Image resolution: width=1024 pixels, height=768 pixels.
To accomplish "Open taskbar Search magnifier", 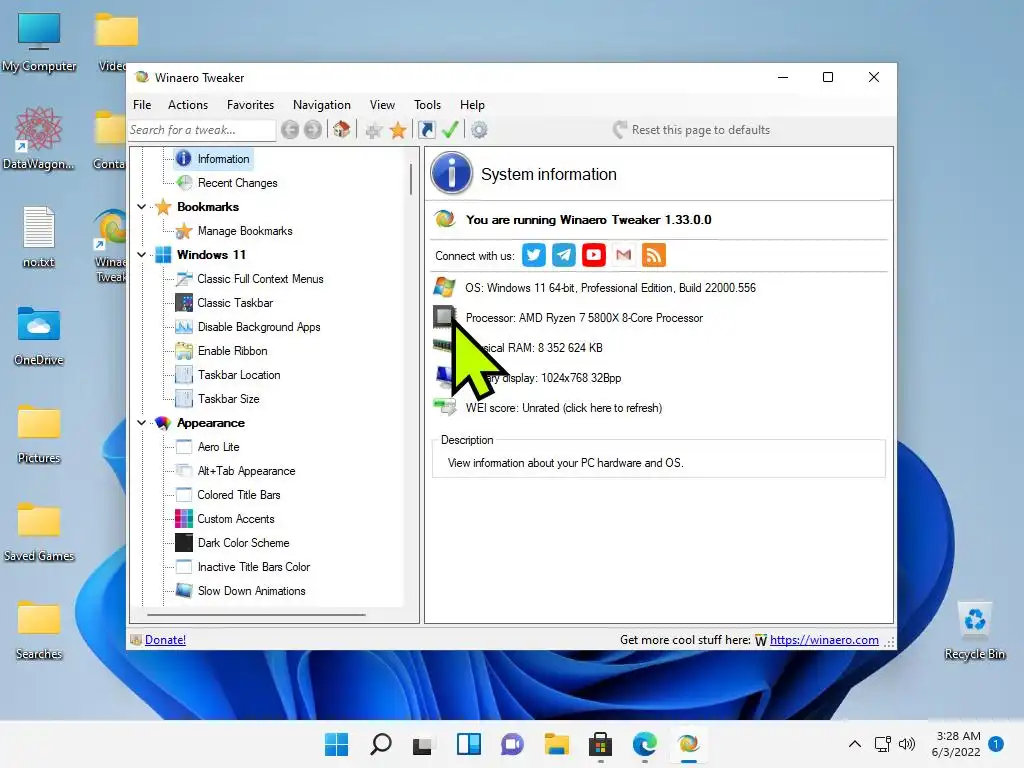I will pyautogui.click(x=381, y=744).
